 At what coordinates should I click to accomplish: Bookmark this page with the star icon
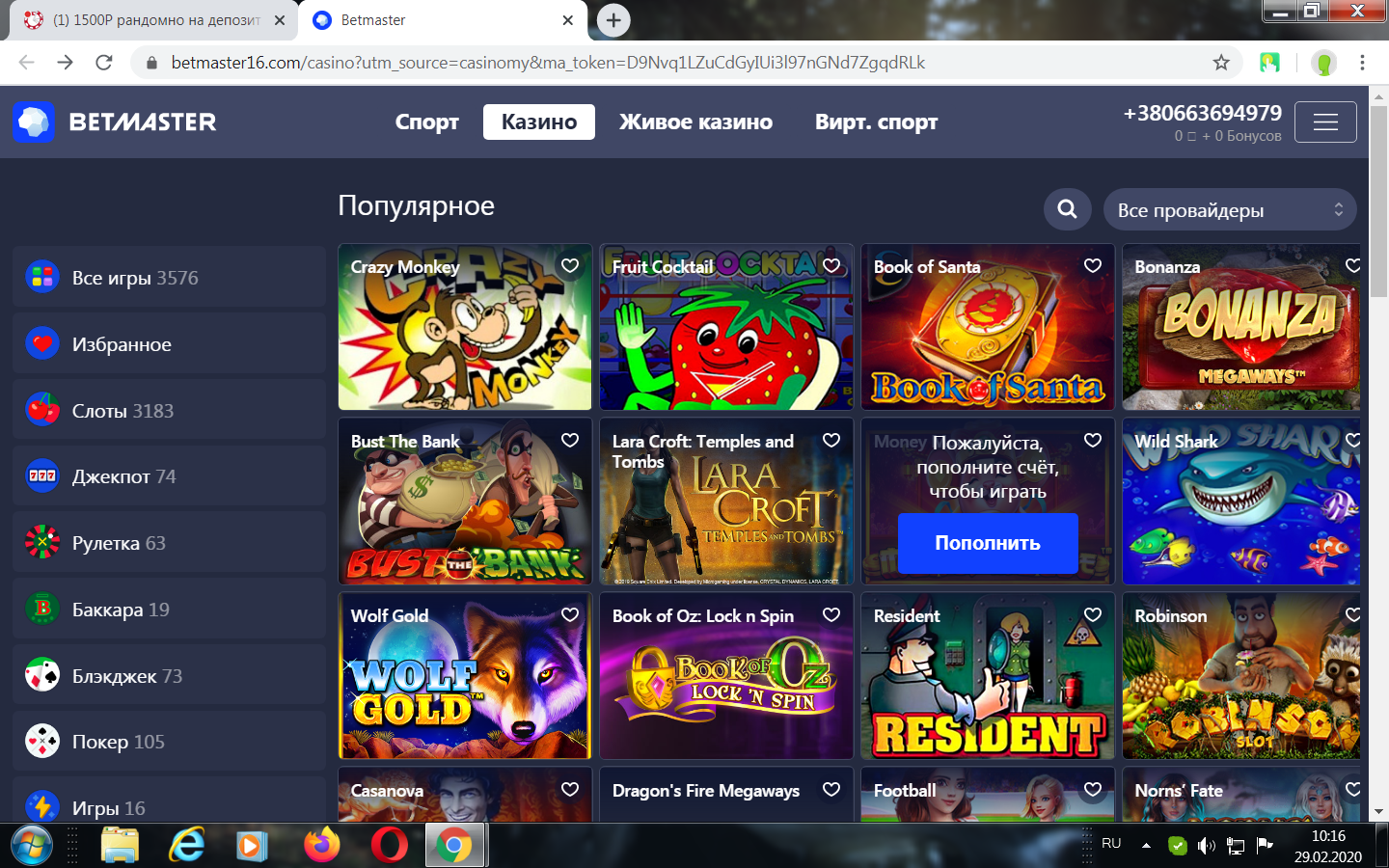point(1221,63)
